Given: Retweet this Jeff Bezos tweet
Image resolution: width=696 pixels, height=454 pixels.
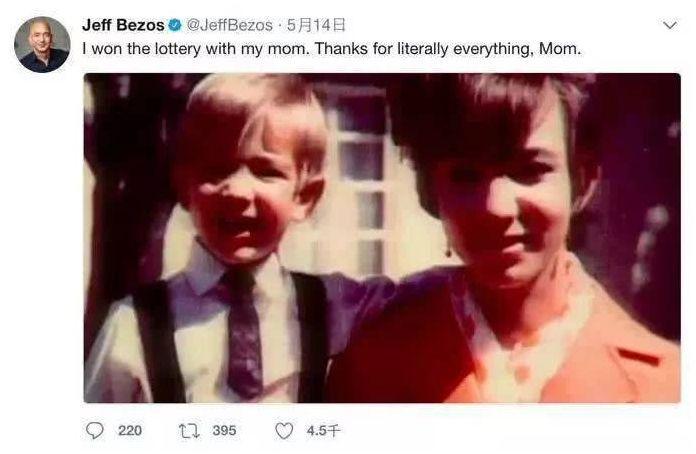Looking at the screenshot, I should [187, 430].
